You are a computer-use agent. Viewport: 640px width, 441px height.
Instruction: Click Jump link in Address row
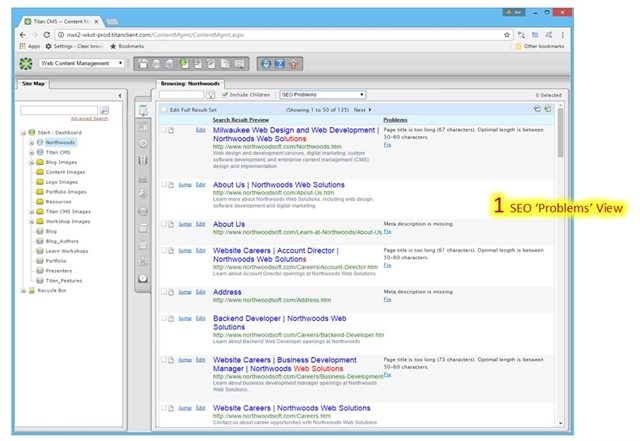tap(185, 292)
